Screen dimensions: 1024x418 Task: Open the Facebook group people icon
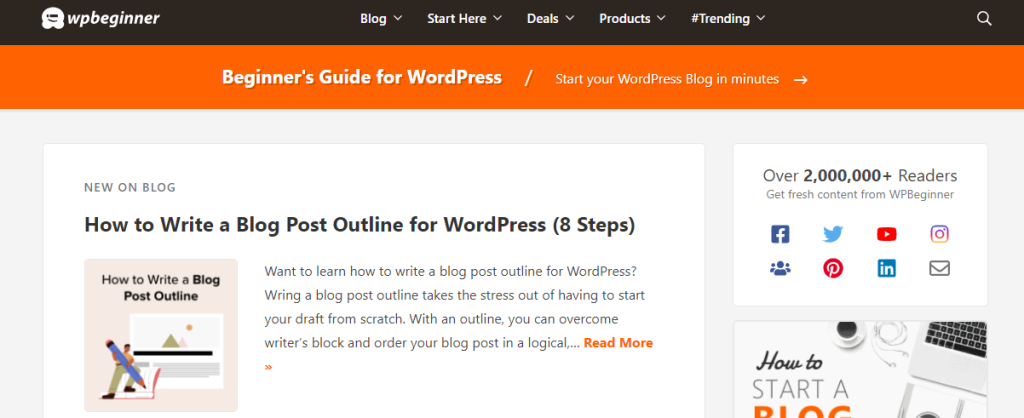[x=780, y=268]
